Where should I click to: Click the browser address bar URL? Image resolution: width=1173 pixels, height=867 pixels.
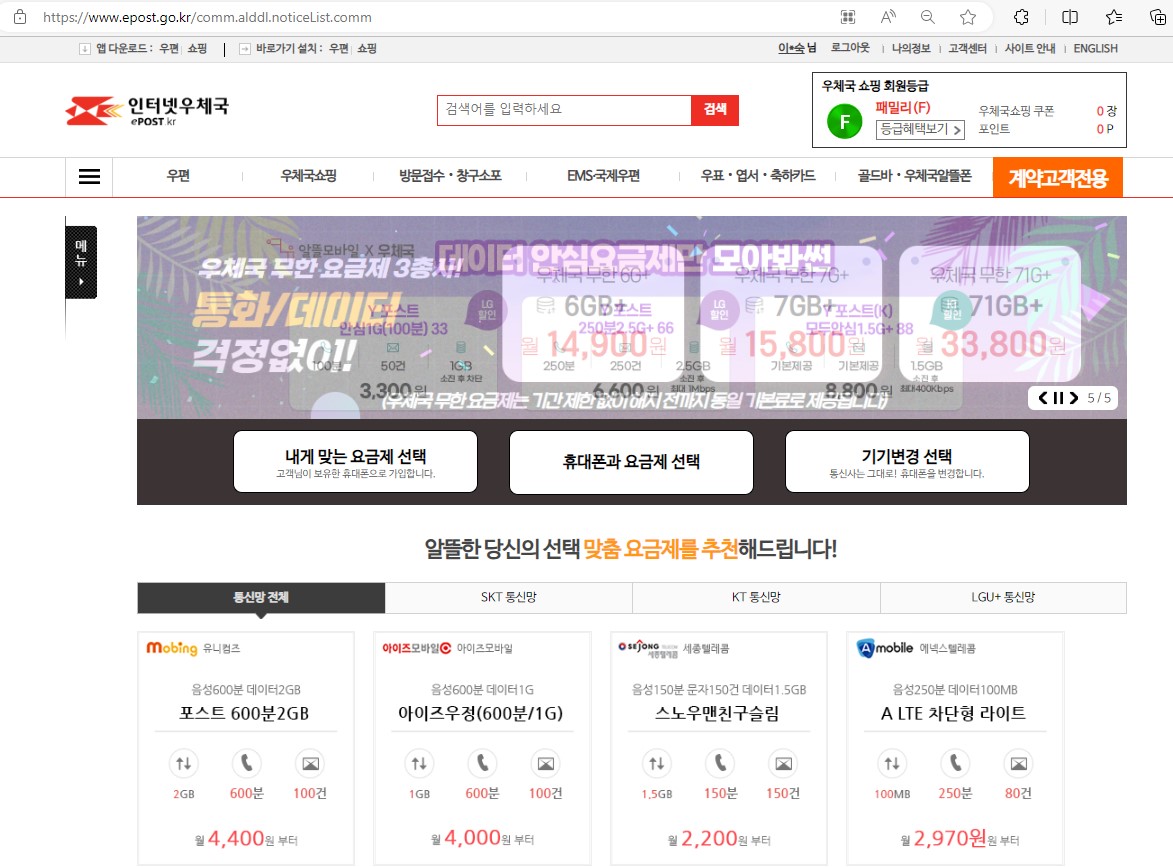click(x=207, y=16)
